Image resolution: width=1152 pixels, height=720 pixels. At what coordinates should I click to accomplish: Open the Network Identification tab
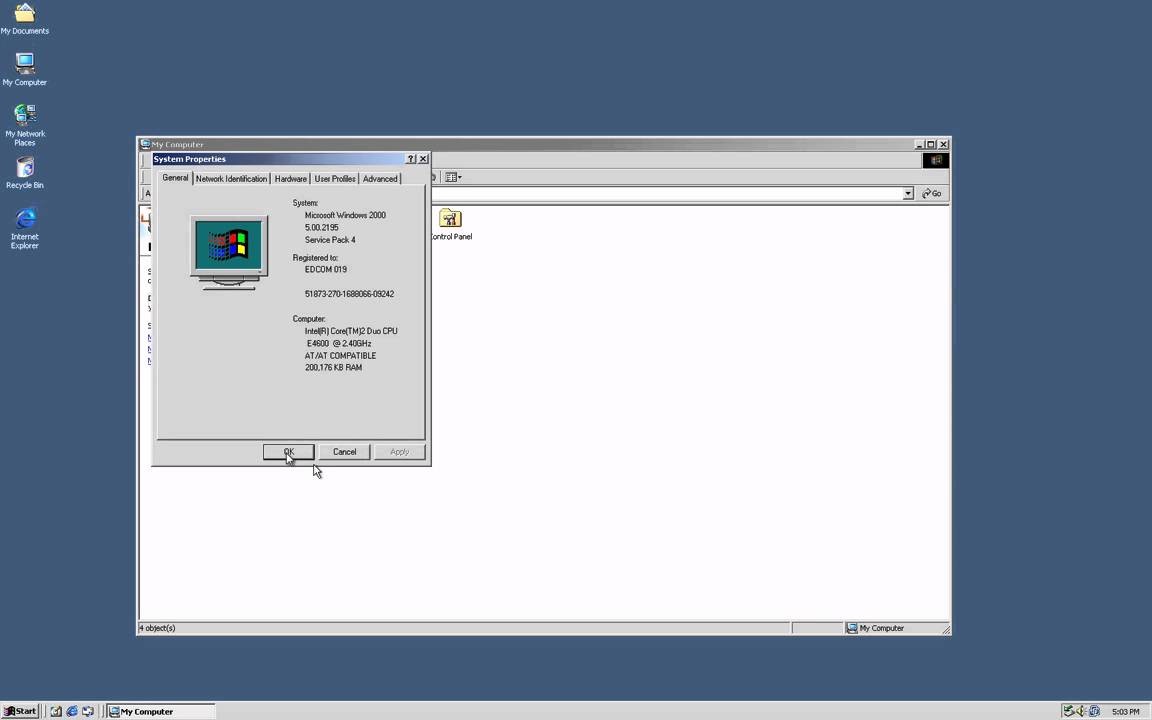click(231, 179)
